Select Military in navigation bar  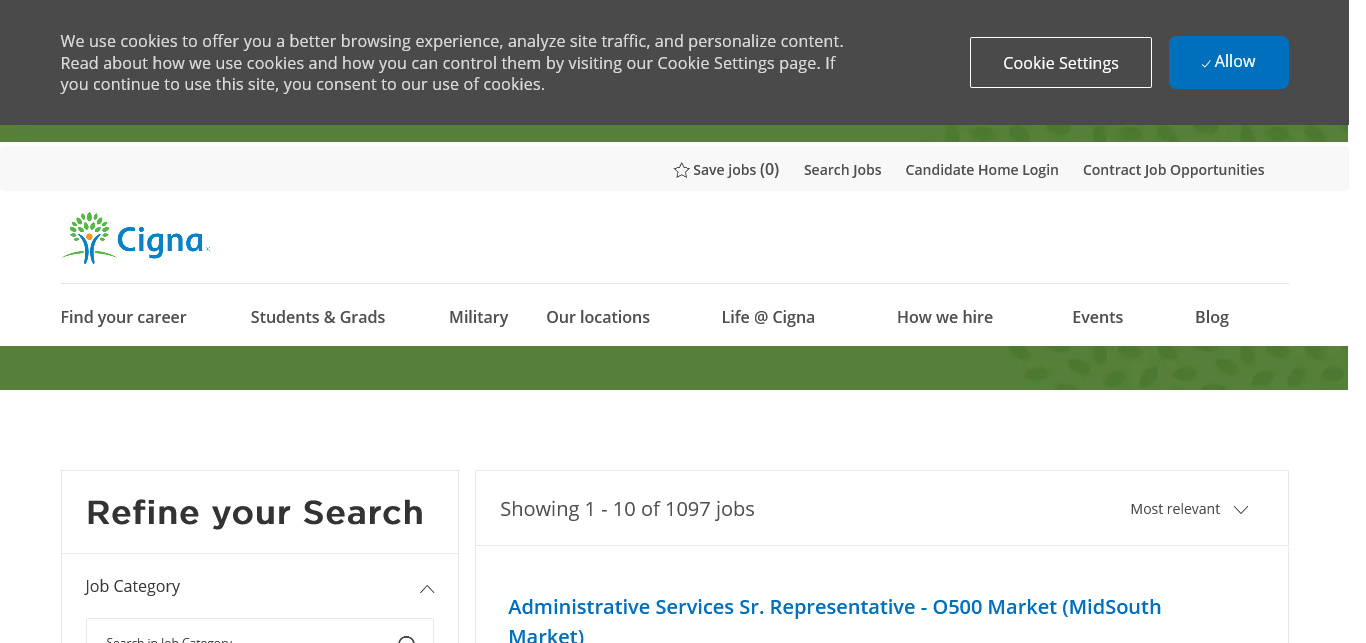[x=478, y=317]
